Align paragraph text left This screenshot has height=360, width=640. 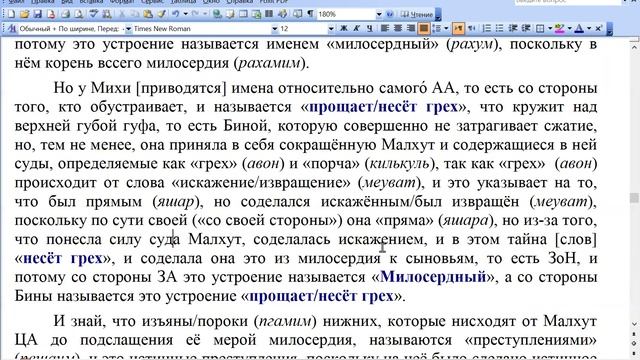tap(384, 28)
